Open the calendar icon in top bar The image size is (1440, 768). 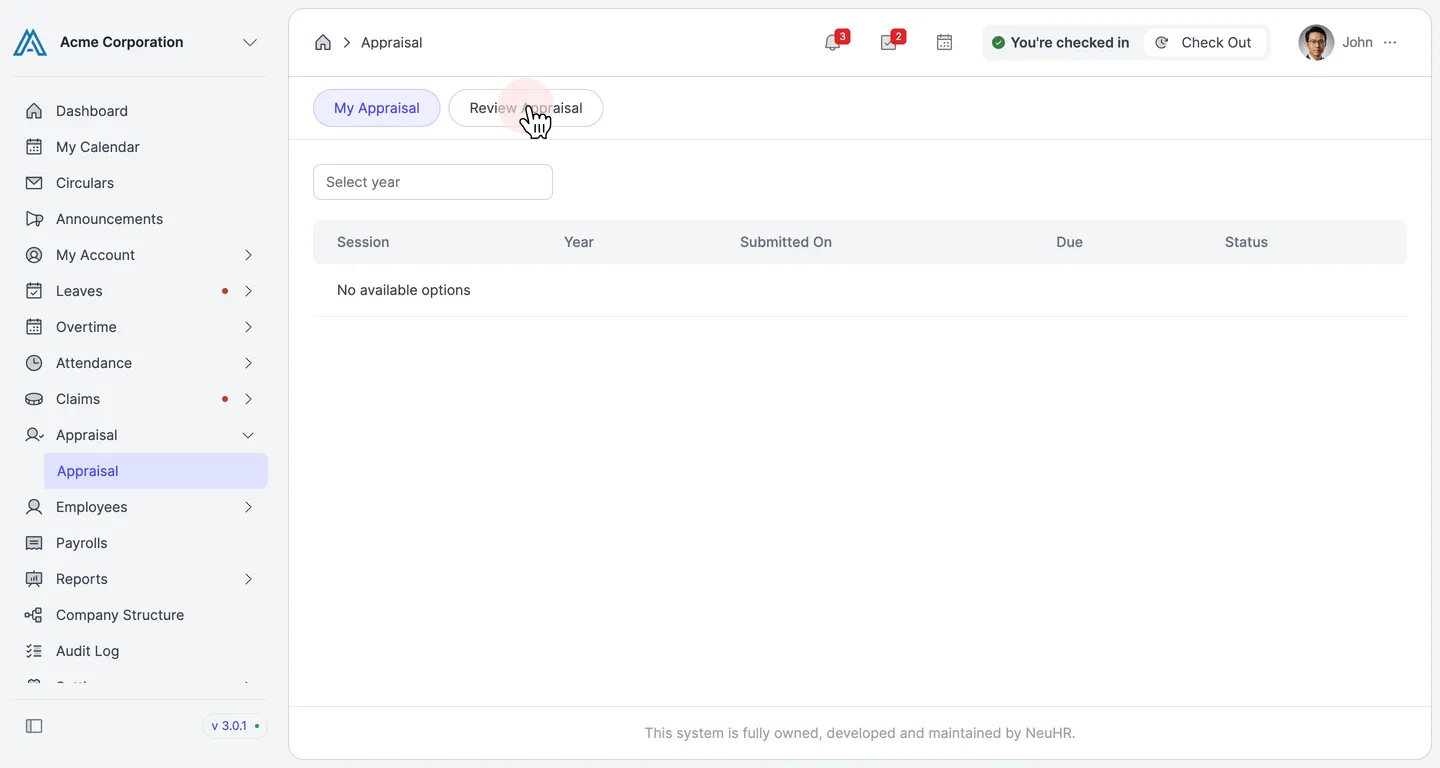(944, 42)
